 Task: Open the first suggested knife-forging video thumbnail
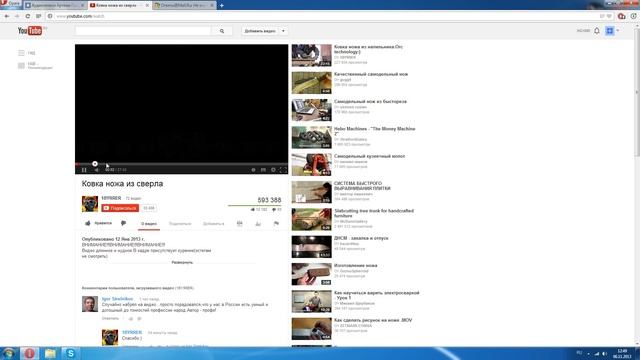311,56
